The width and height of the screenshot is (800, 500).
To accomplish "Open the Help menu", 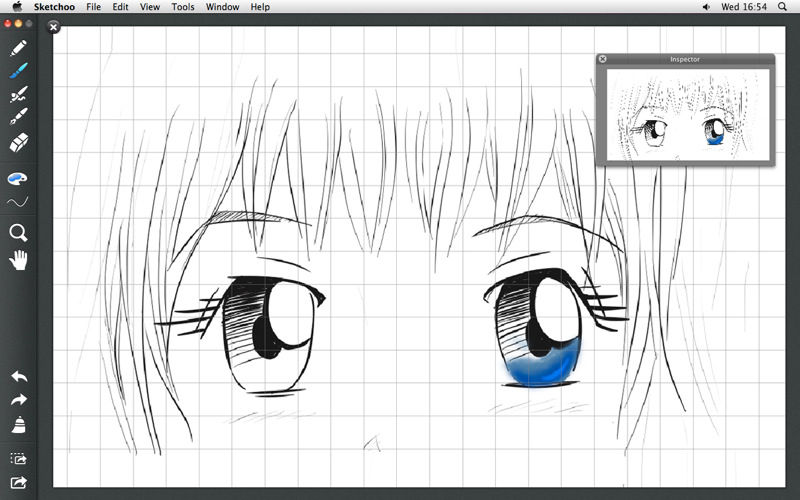I will [x=260, y=7].
